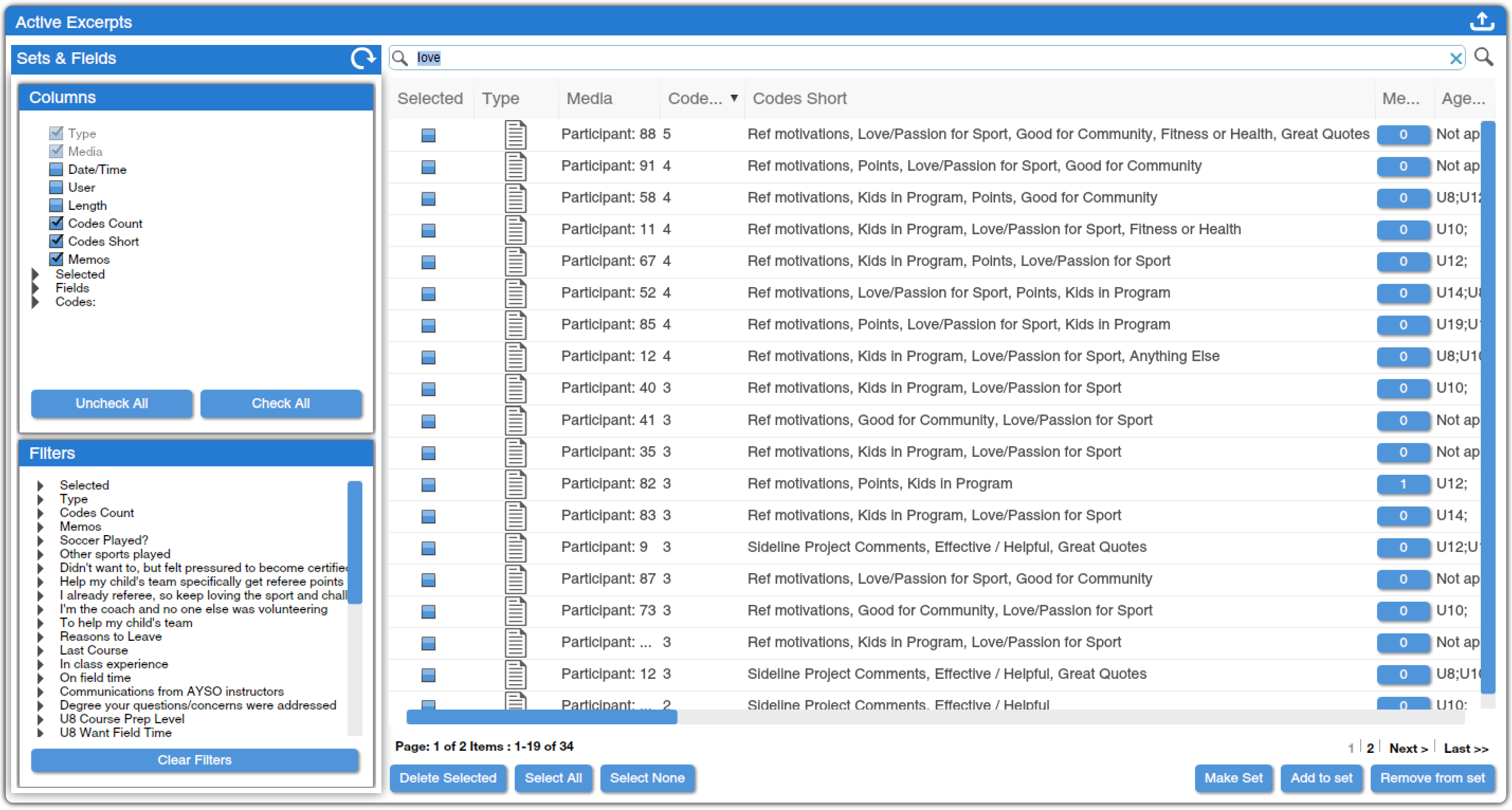Screen dimensions: 1512x810
Task: Click the Sets & Fields refresh icon
Action: [x=363, y=58]
